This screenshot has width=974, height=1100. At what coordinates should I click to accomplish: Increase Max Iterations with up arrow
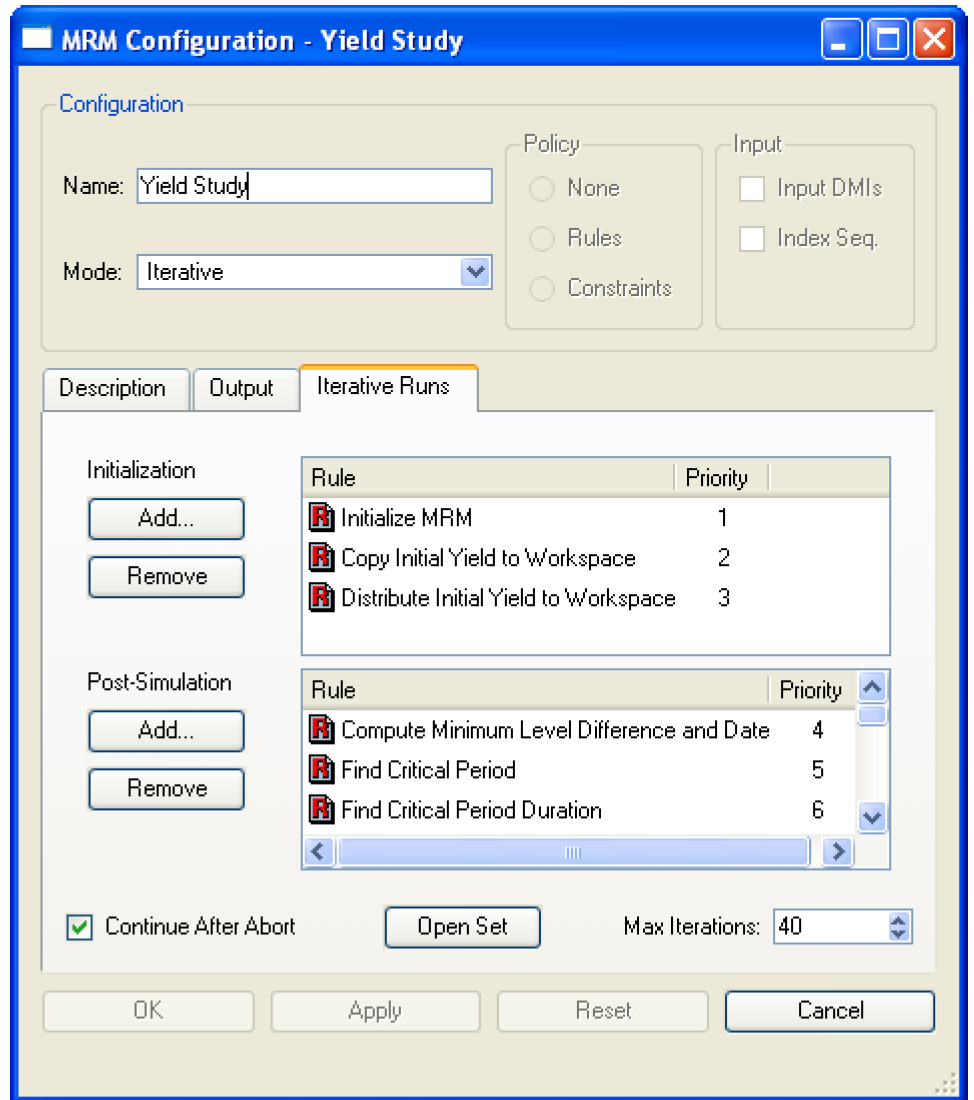898,920
